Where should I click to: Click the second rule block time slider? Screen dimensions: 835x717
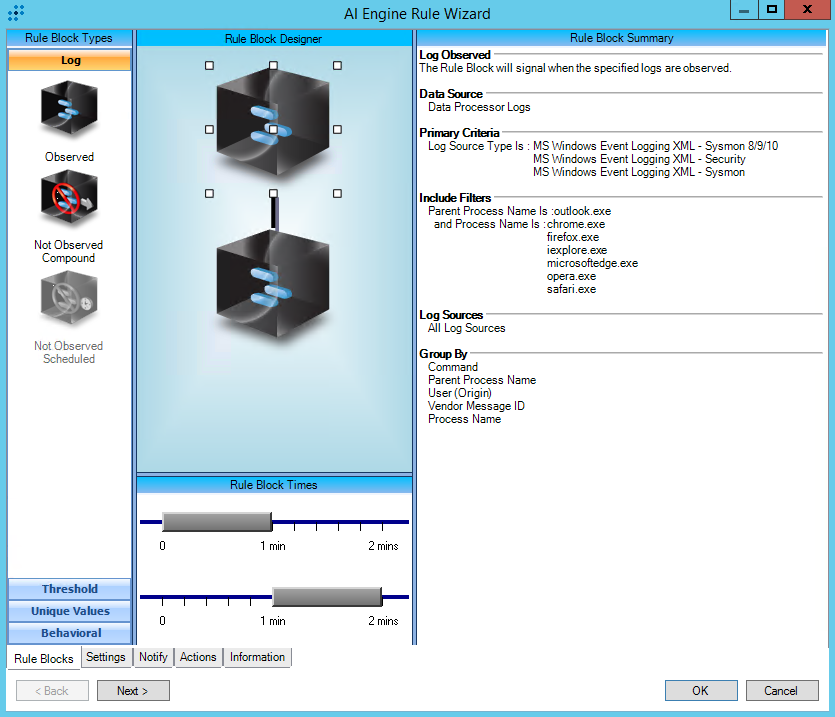tap(327, 597)
